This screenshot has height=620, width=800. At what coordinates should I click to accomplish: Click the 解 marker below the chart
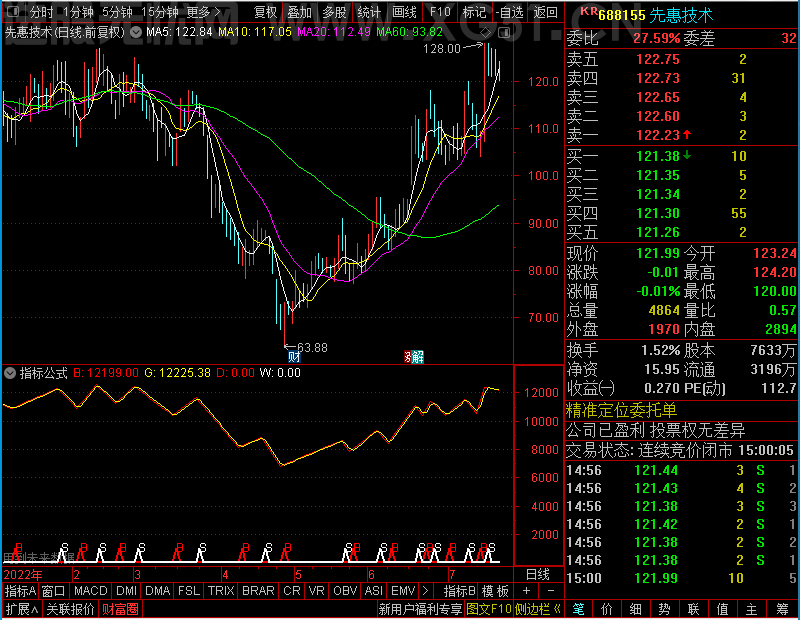click(417, 356)
